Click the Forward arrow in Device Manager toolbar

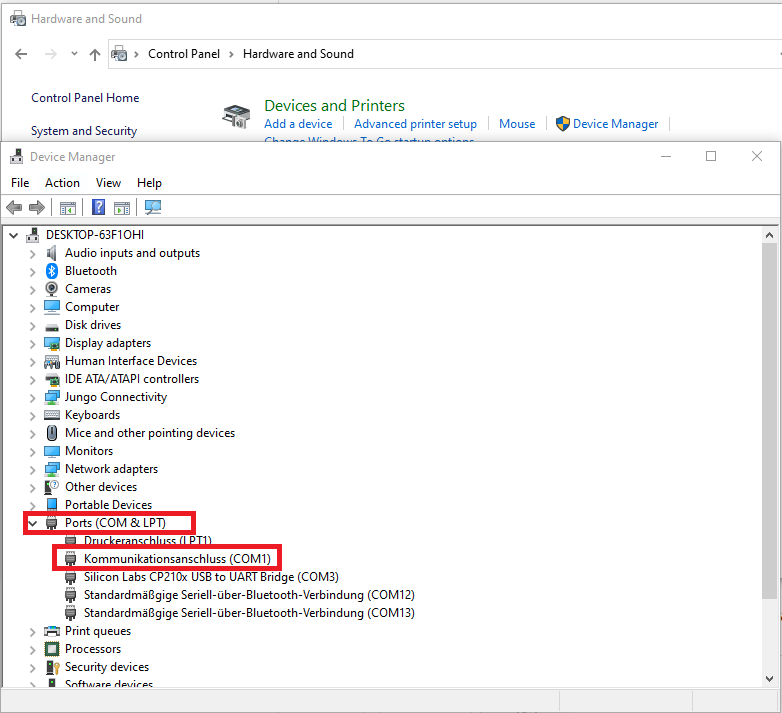pos(37,207)
